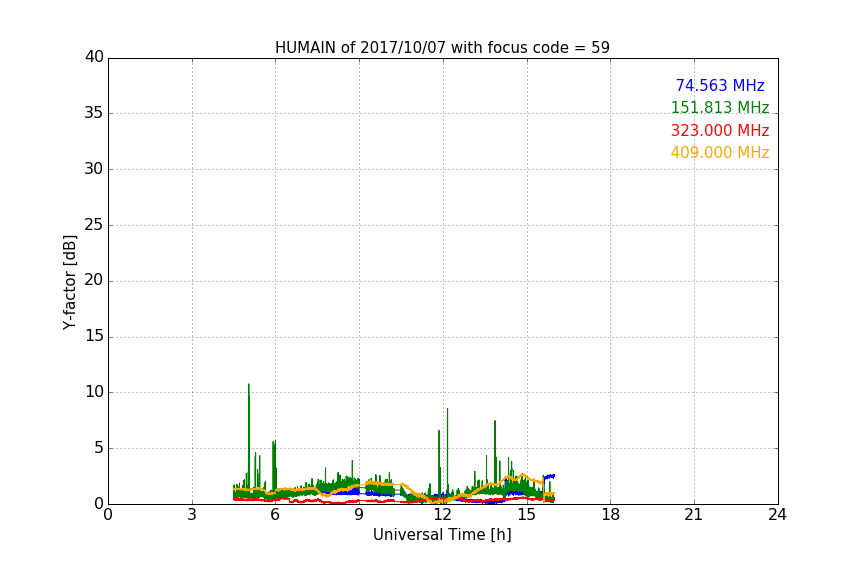Click the 'Y-factor [dB]' axis label
This screenshot has width=864, height=576.
(x=69, y=282)
